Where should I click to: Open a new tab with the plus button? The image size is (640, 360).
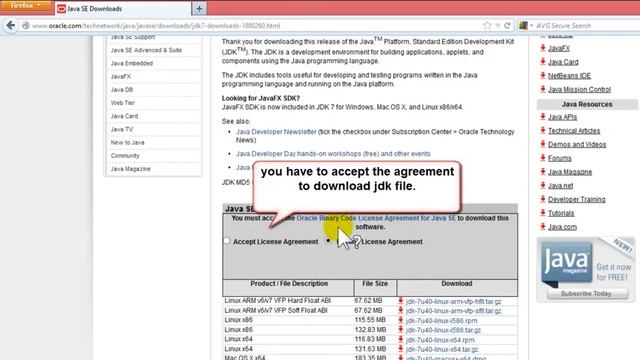tap(199, 9)
